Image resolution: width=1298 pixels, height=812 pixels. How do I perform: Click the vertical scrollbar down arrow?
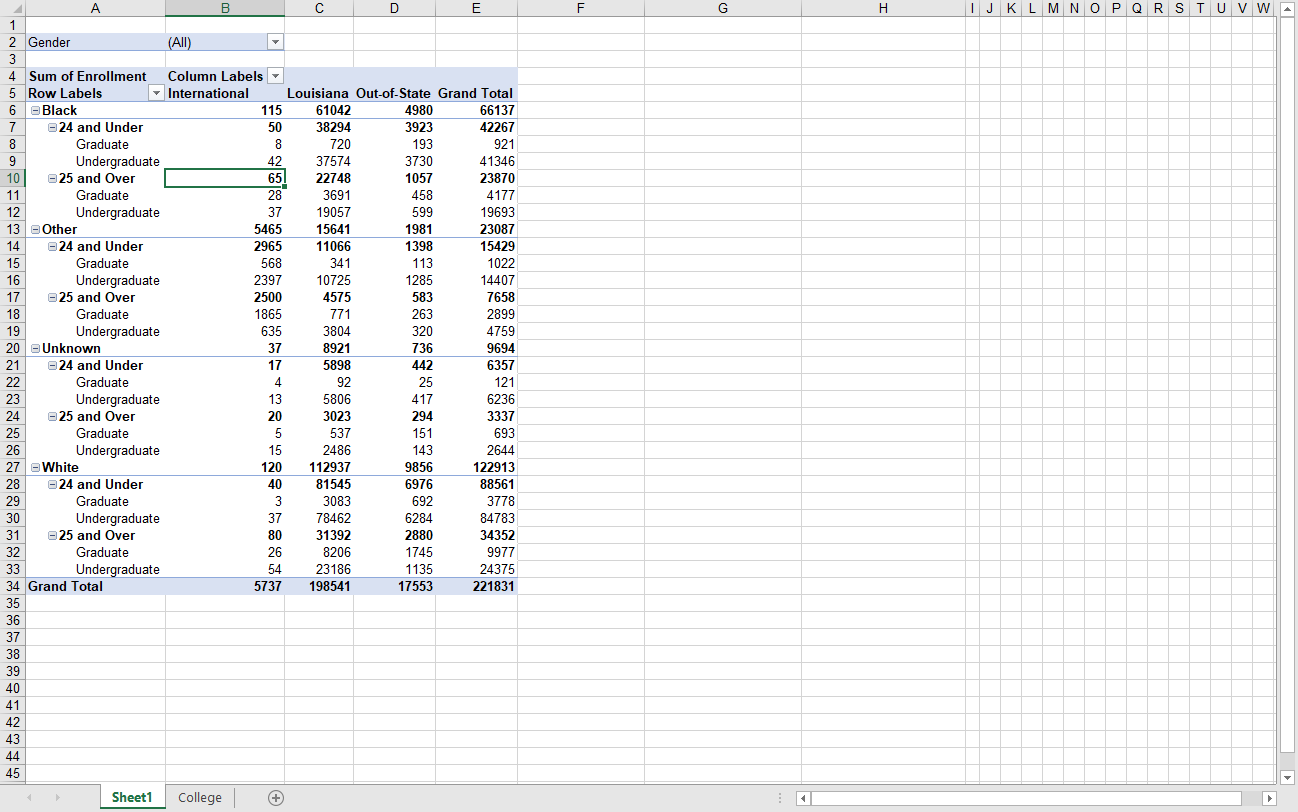point(1287,777)
